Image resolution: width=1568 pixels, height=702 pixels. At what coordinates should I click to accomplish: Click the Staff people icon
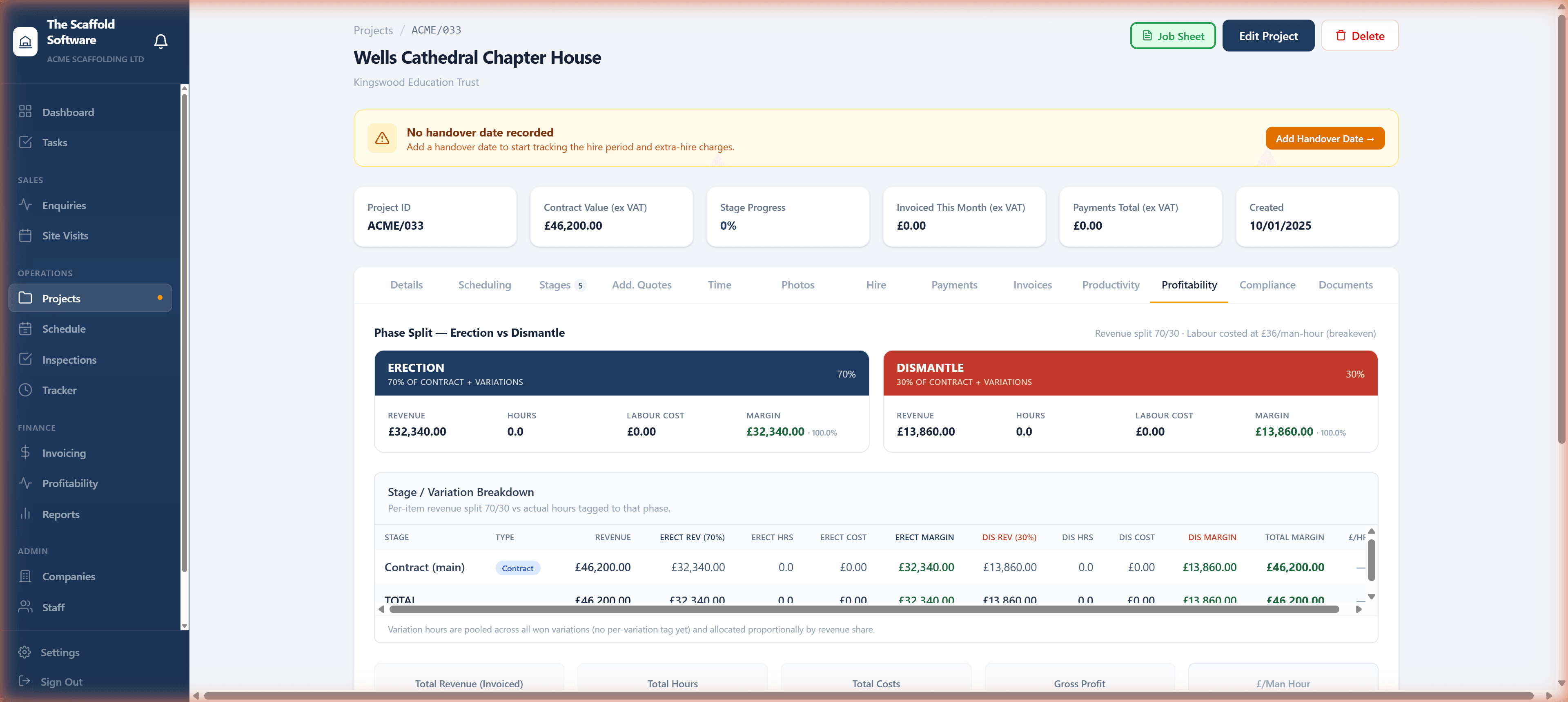click(25, 607)
